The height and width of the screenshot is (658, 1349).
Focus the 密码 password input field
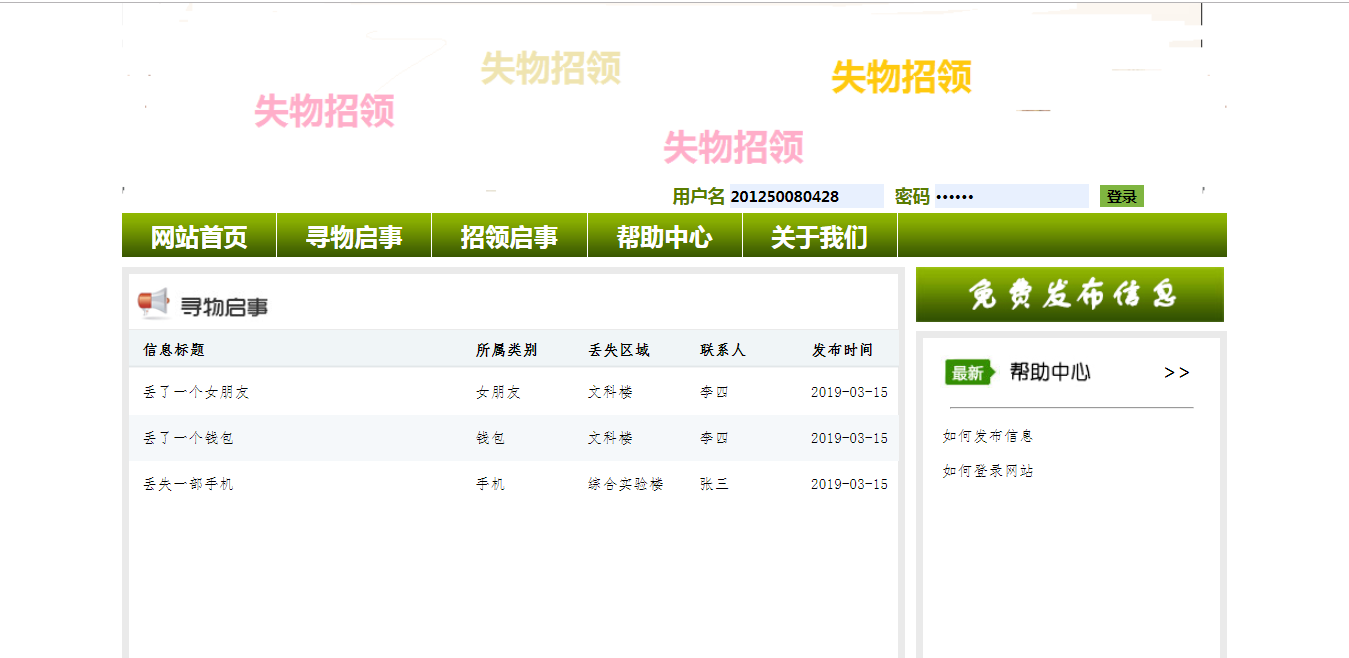click(1010, 196)
